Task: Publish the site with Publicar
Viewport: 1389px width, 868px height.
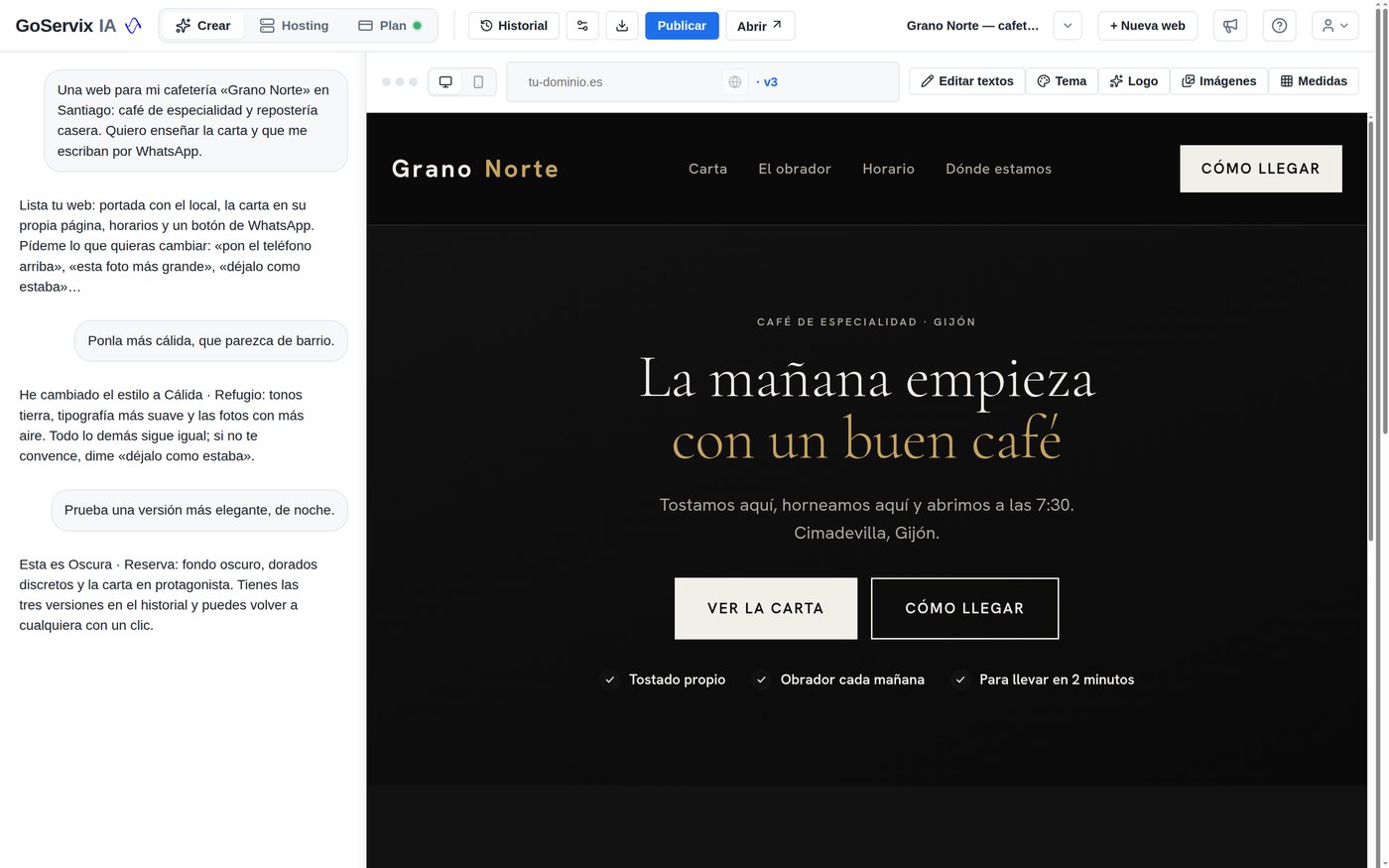Action: (x=682, y=26)
